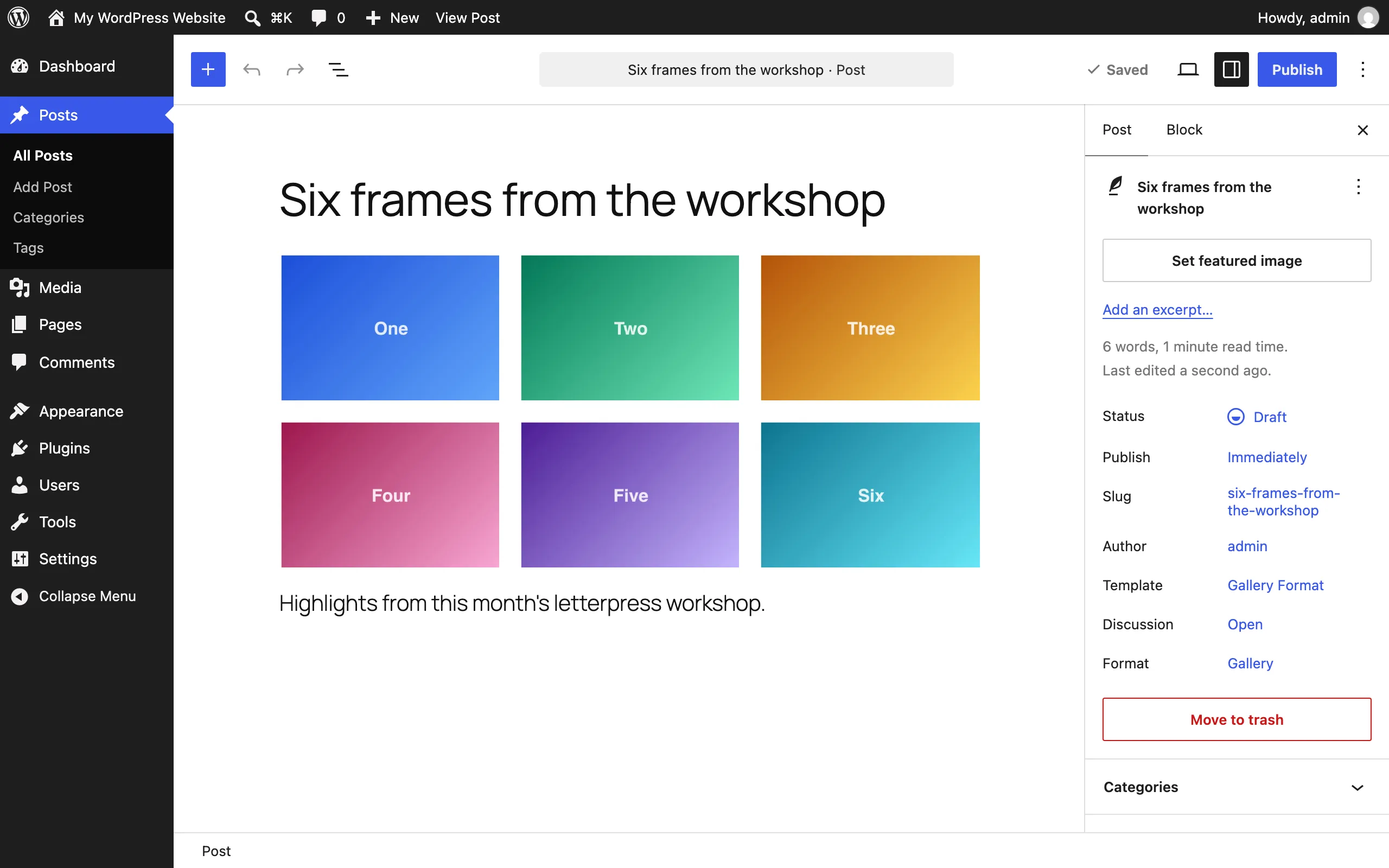Switch to the Block tab
1389x868 pixels.
point(1184,130)
